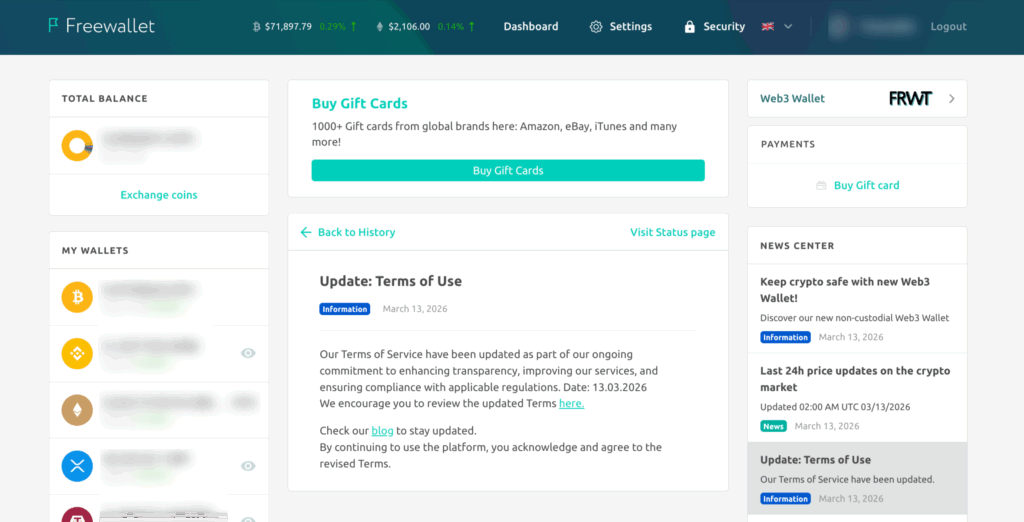
Task: Toggle visibility eye on XRP wallet
Action: [x=248, y=466]
